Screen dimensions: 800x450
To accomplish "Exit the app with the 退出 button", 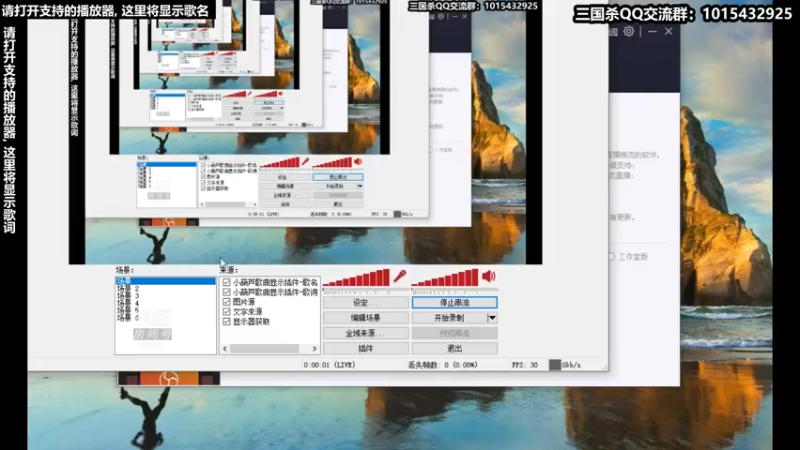I will (x=455, y=348).
